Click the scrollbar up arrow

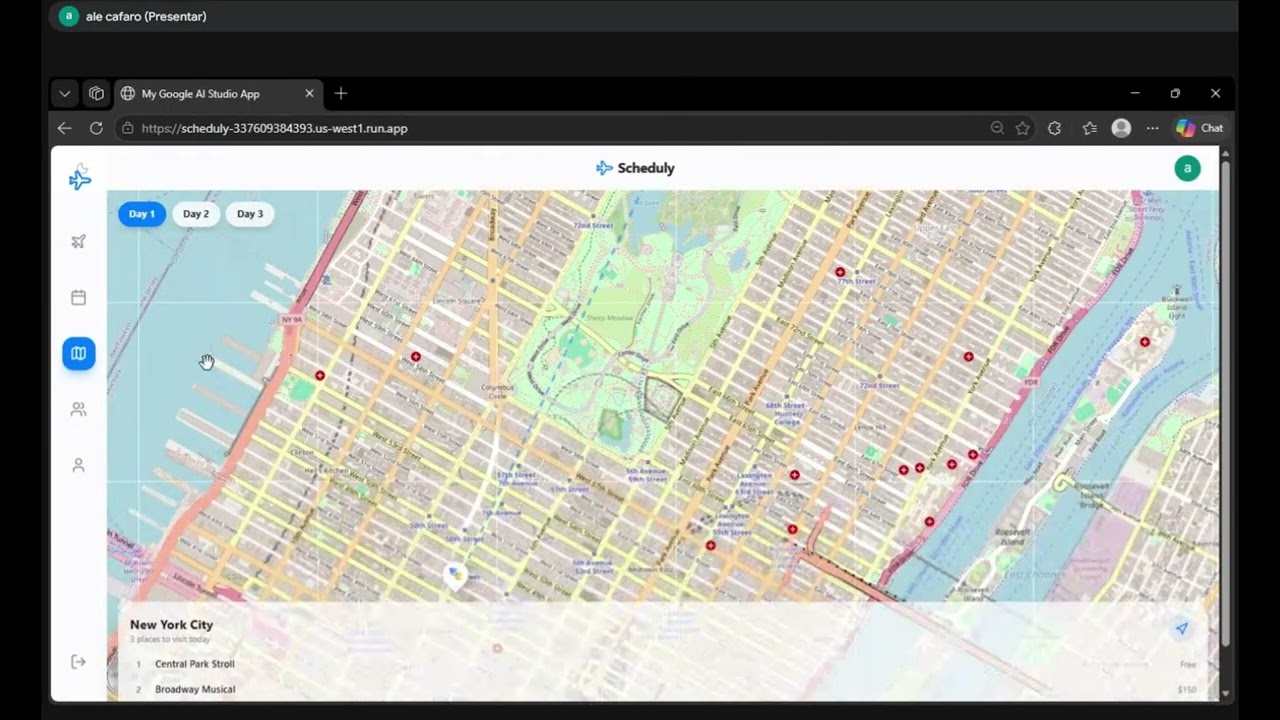(1225, 153)
